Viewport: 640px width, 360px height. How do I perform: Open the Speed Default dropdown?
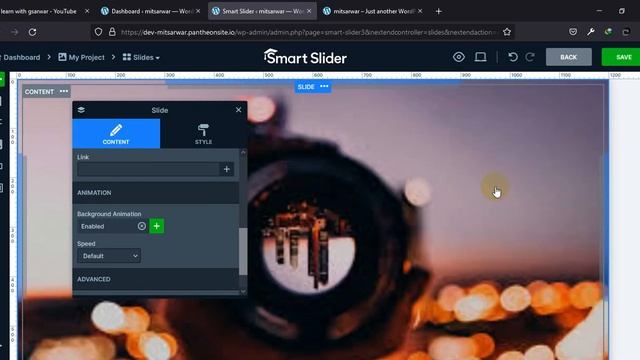click(x=109, y=256)
